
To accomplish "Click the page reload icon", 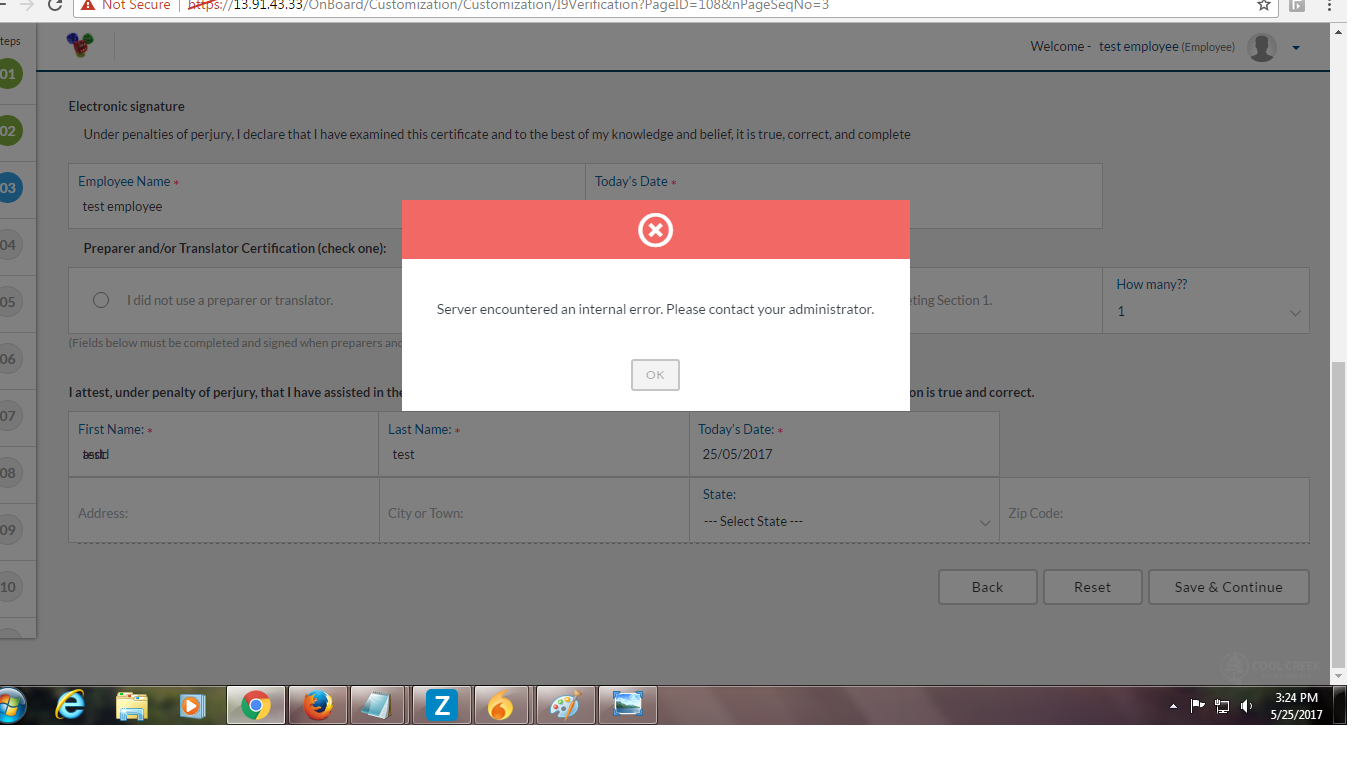I will coord(54,6).
